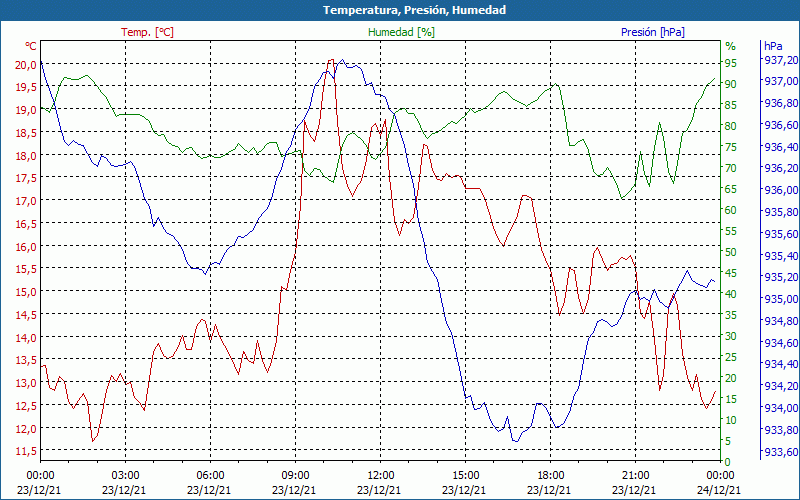Click the '24/12/21' date label
This screenshot has height=500, width=800.
point(719,490)
